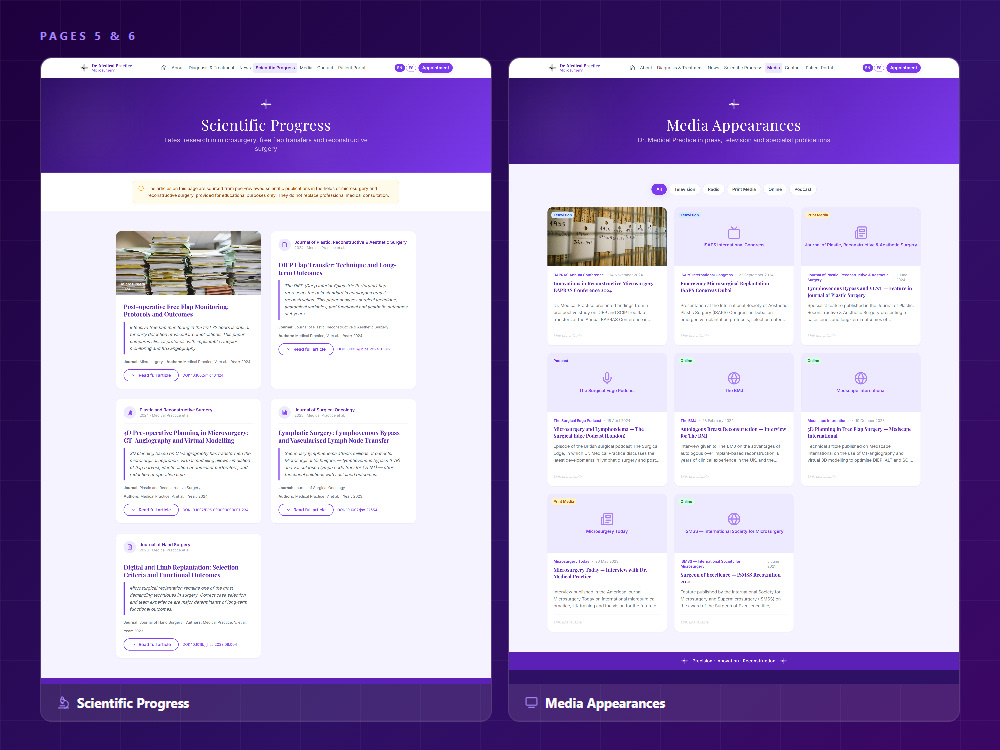Click the globe icon in the middle-row center media card
Screen dimensions: 1000x750
[x=734, y=378]
